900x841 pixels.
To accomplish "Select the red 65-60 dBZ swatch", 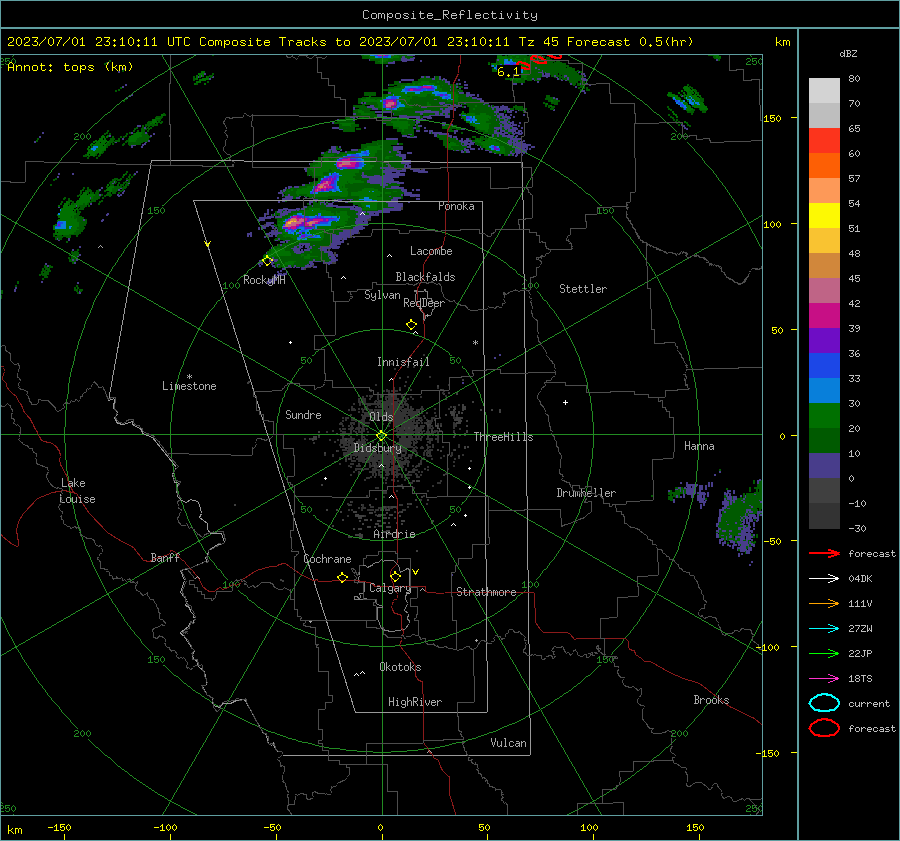I will click(x=824, y=140).
